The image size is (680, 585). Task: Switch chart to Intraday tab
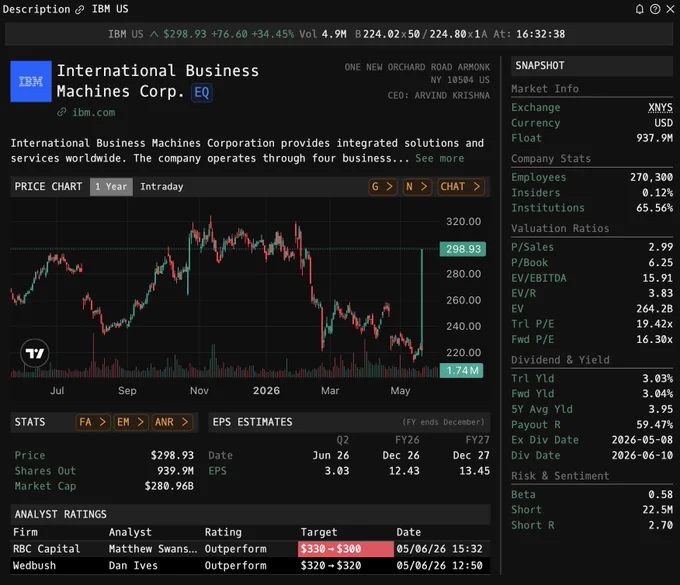[x=162, y=187]
